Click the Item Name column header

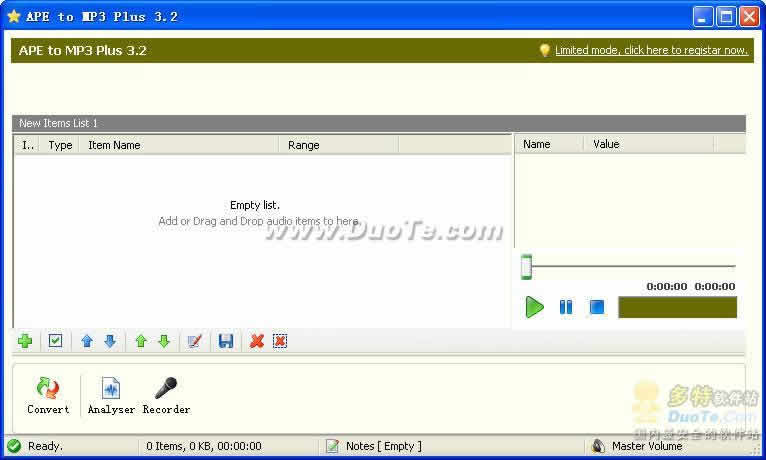(x=179, y=145)
